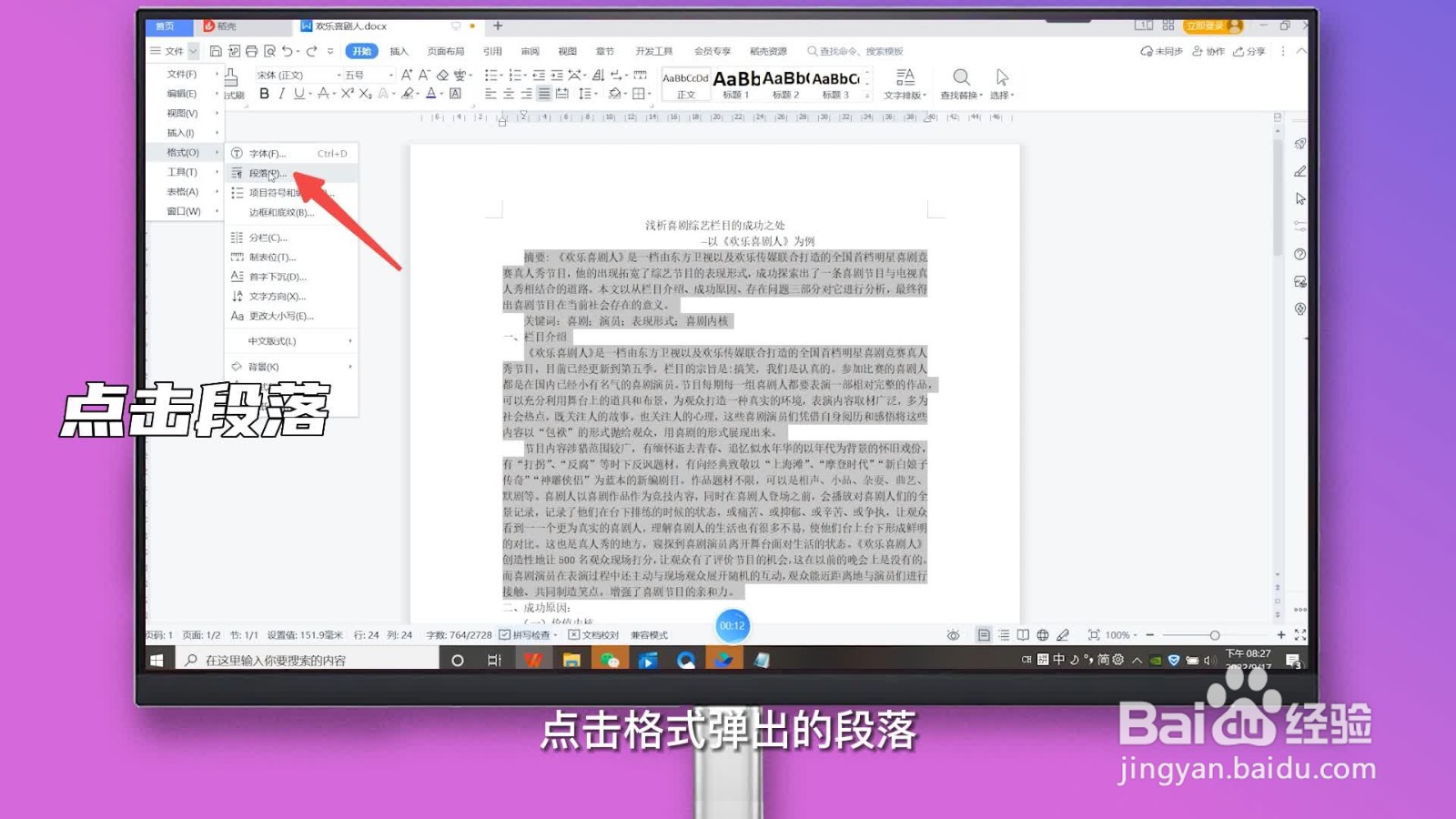1456x819 pixels.
Task: Increase font size with the A+ icon
Action: click(x=406, y=75)
